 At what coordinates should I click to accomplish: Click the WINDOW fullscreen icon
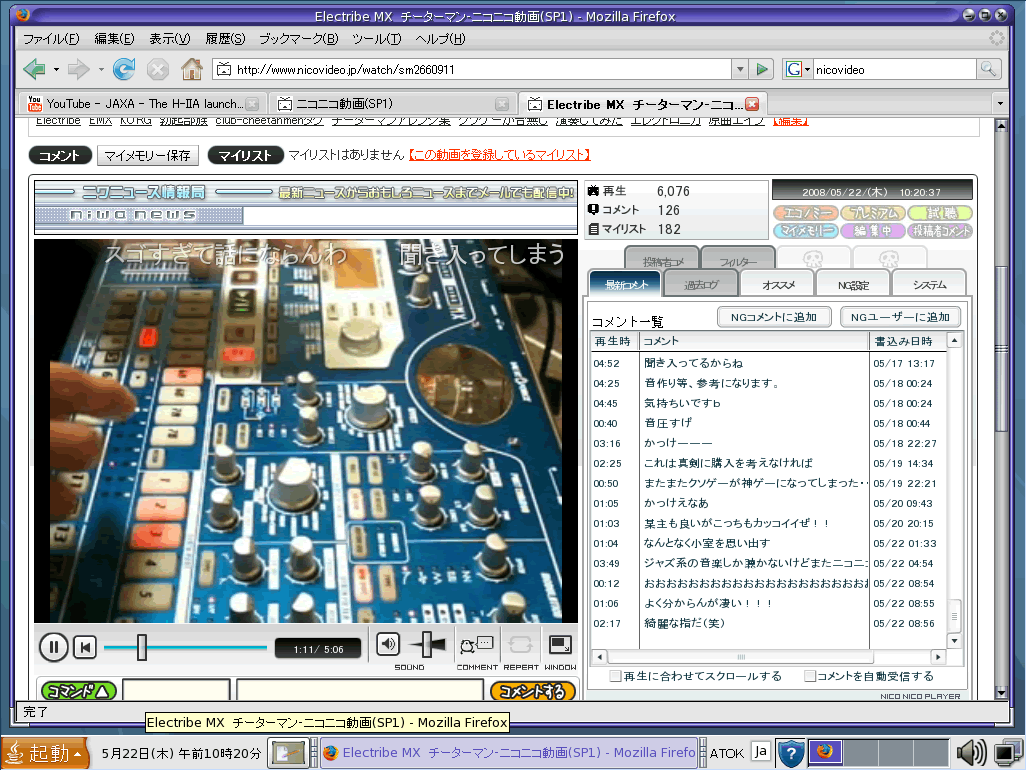click(x=560, y=644)
